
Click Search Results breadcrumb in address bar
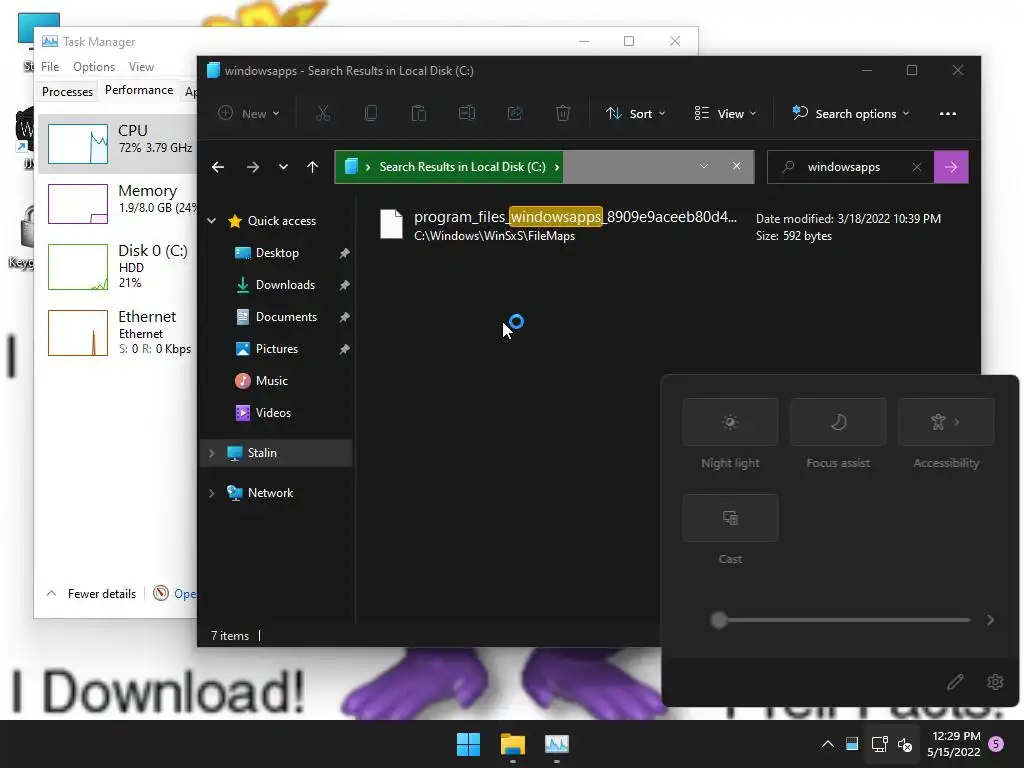pyautogui.click(x=462, y=167)
